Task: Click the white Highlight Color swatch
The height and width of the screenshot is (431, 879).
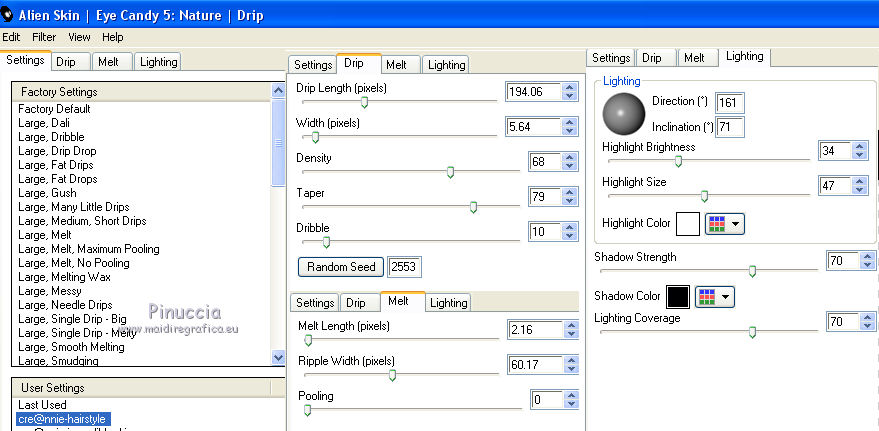Action: point(688,224)
